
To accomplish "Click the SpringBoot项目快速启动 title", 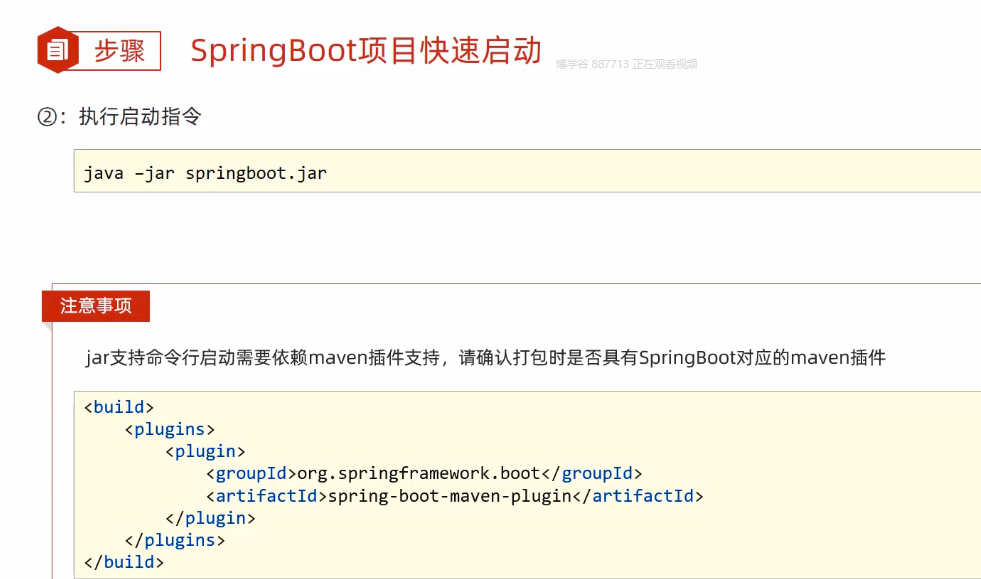I will 366,51.
